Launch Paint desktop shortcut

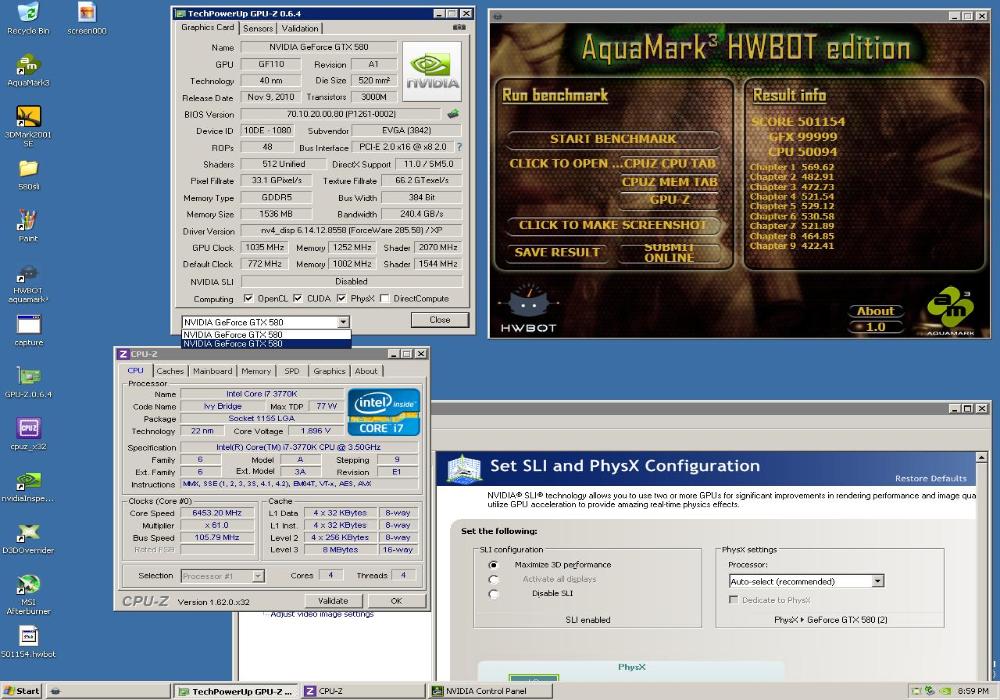[x=28, y=226]
